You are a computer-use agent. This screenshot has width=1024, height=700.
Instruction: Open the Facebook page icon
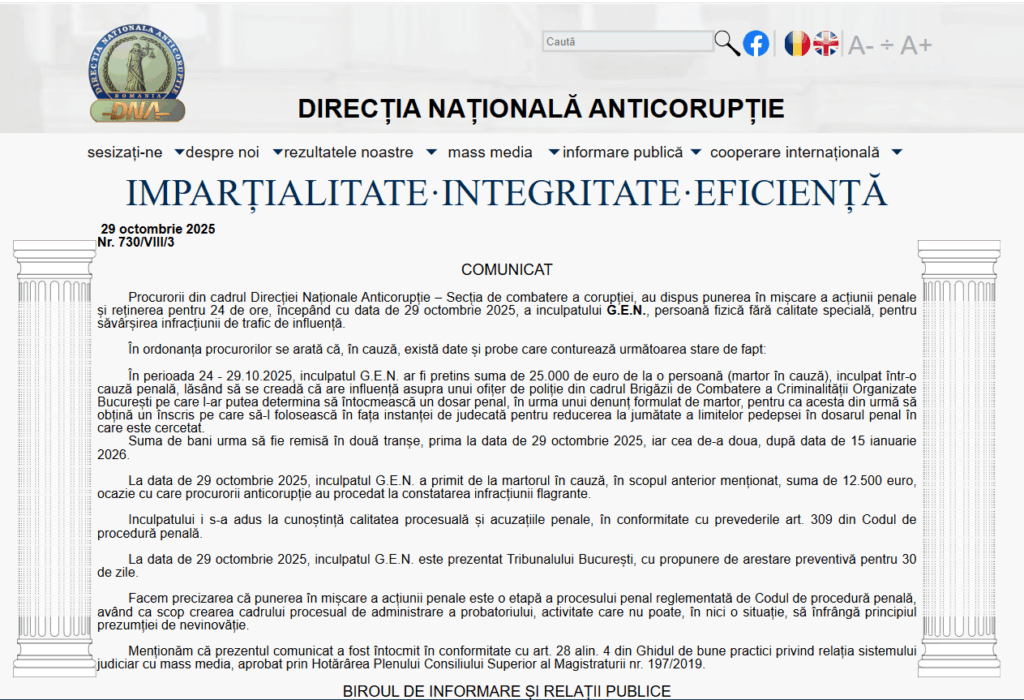756,43
